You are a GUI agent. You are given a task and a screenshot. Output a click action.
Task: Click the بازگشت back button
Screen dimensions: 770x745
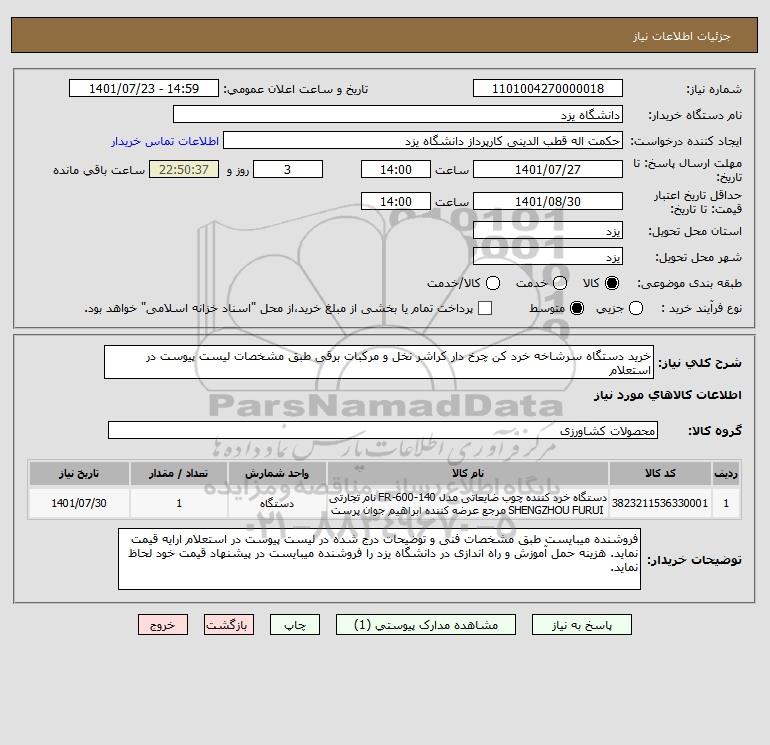coord(229,625)
